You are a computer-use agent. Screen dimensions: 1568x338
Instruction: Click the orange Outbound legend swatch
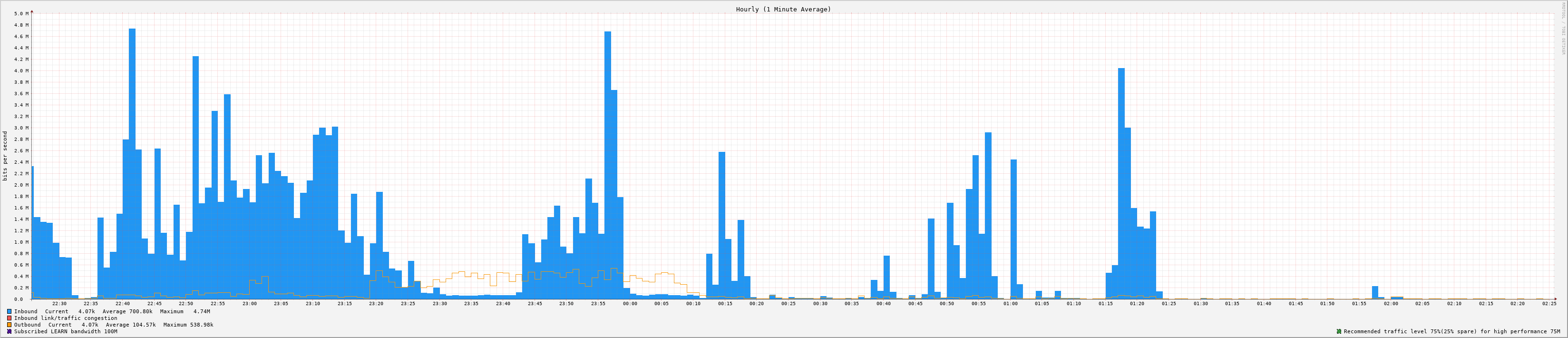click(9, 325)
